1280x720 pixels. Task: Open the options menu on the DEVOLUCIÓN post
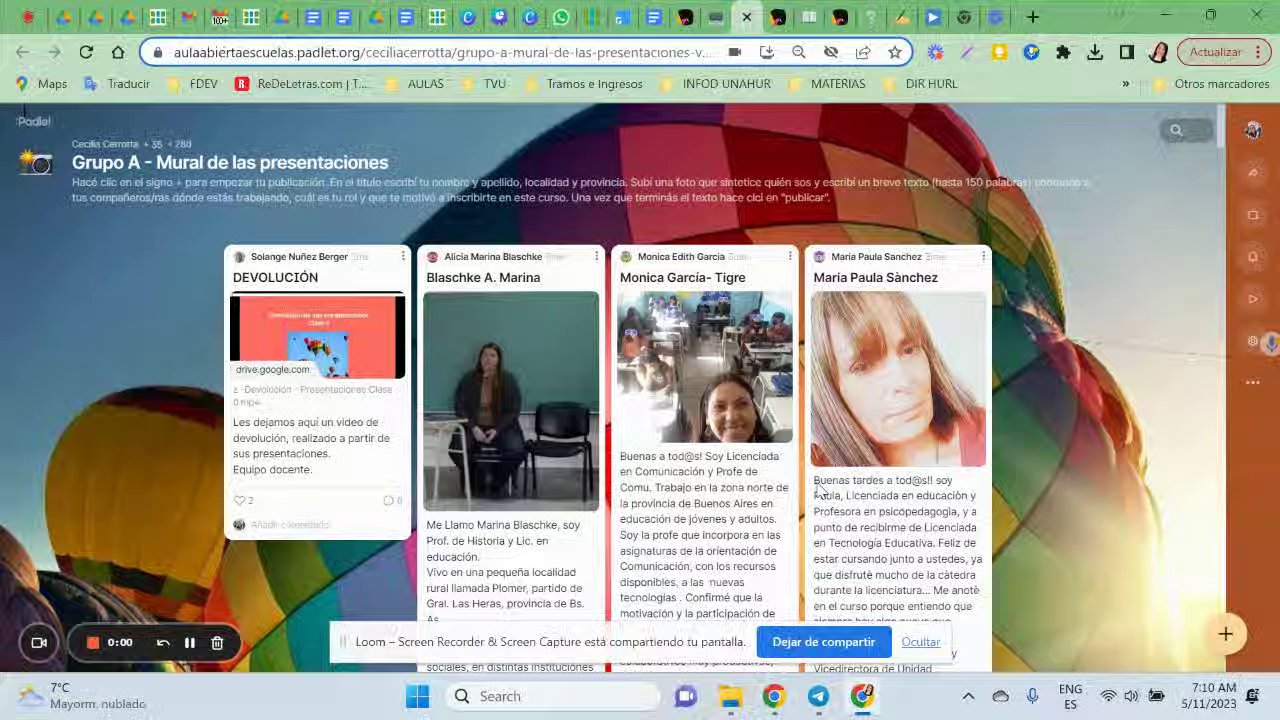click(x=403, y=257)
